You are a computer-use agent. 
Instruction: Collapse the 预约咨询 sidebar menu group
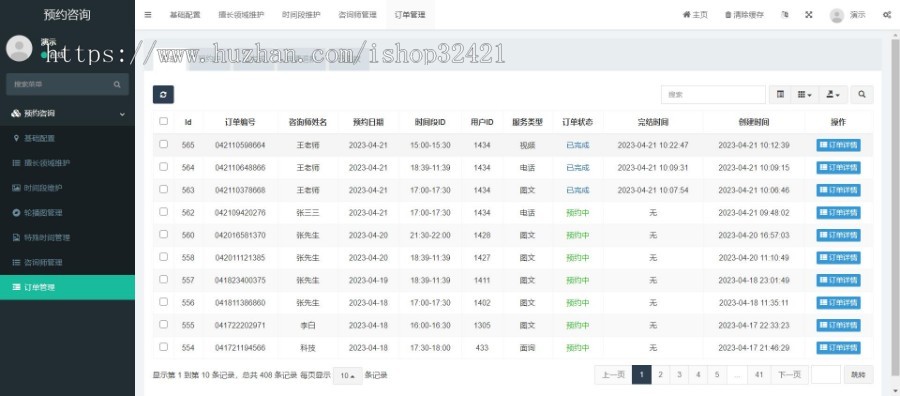click(x=67, y=114)
